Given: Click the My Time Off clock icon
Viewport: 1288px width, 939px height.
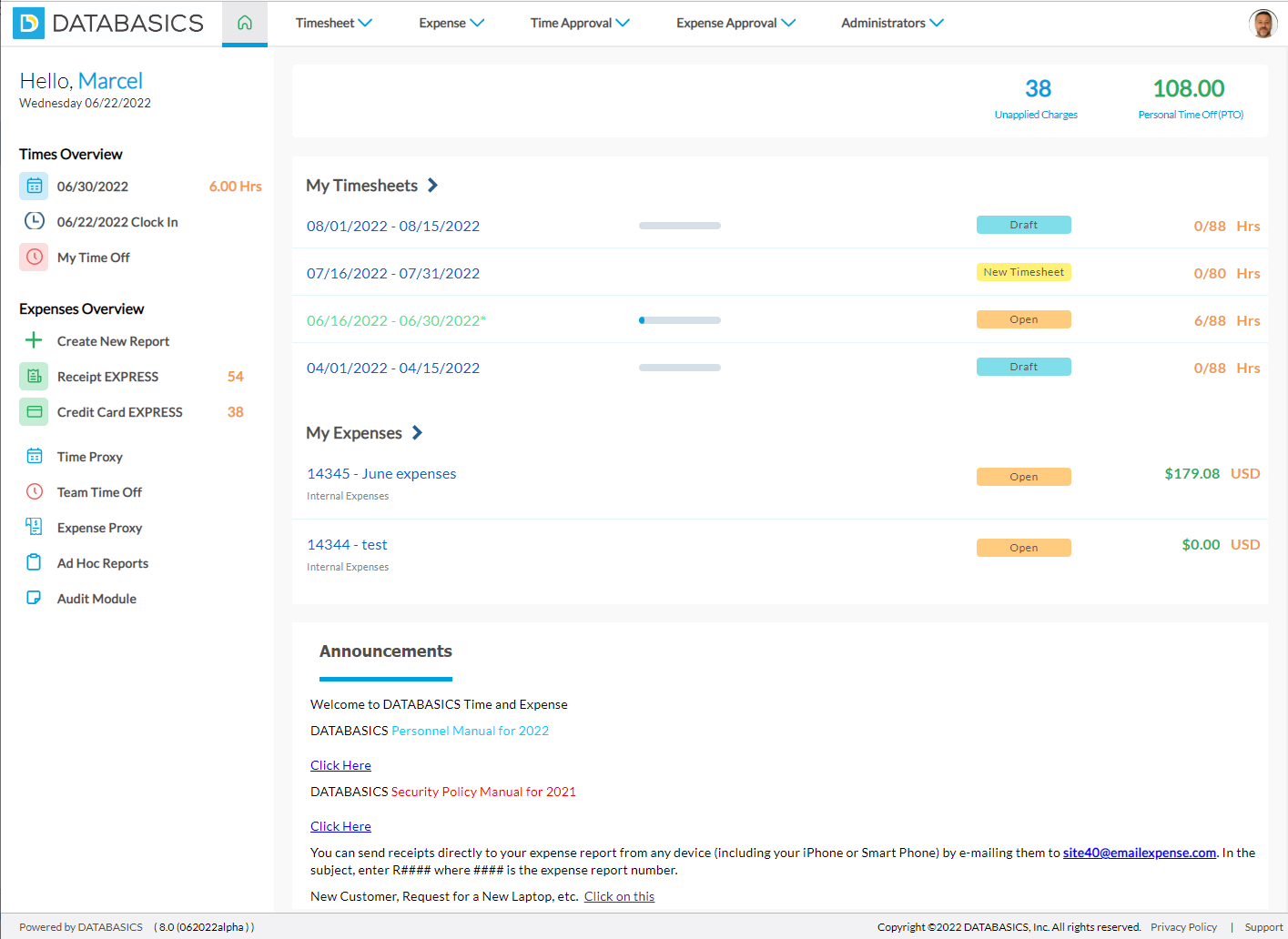Looking at the screenshot, I should tap(34, 257).
